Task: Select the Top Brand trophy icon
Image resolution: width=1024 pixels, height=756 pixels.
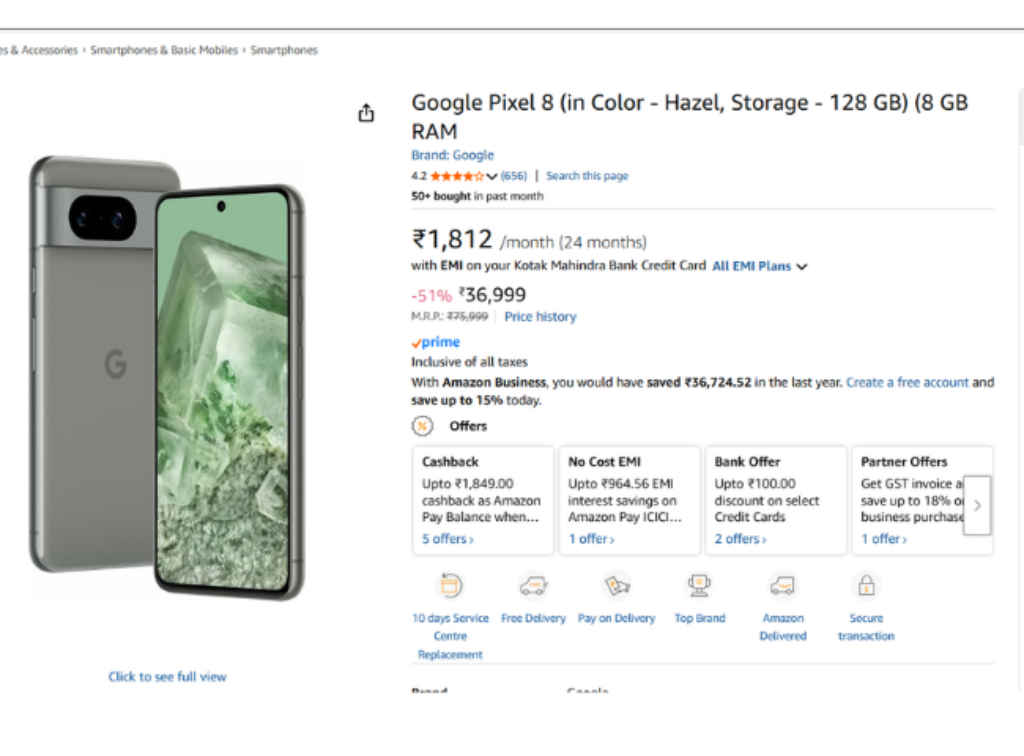Action: click(x=698, y=585)
